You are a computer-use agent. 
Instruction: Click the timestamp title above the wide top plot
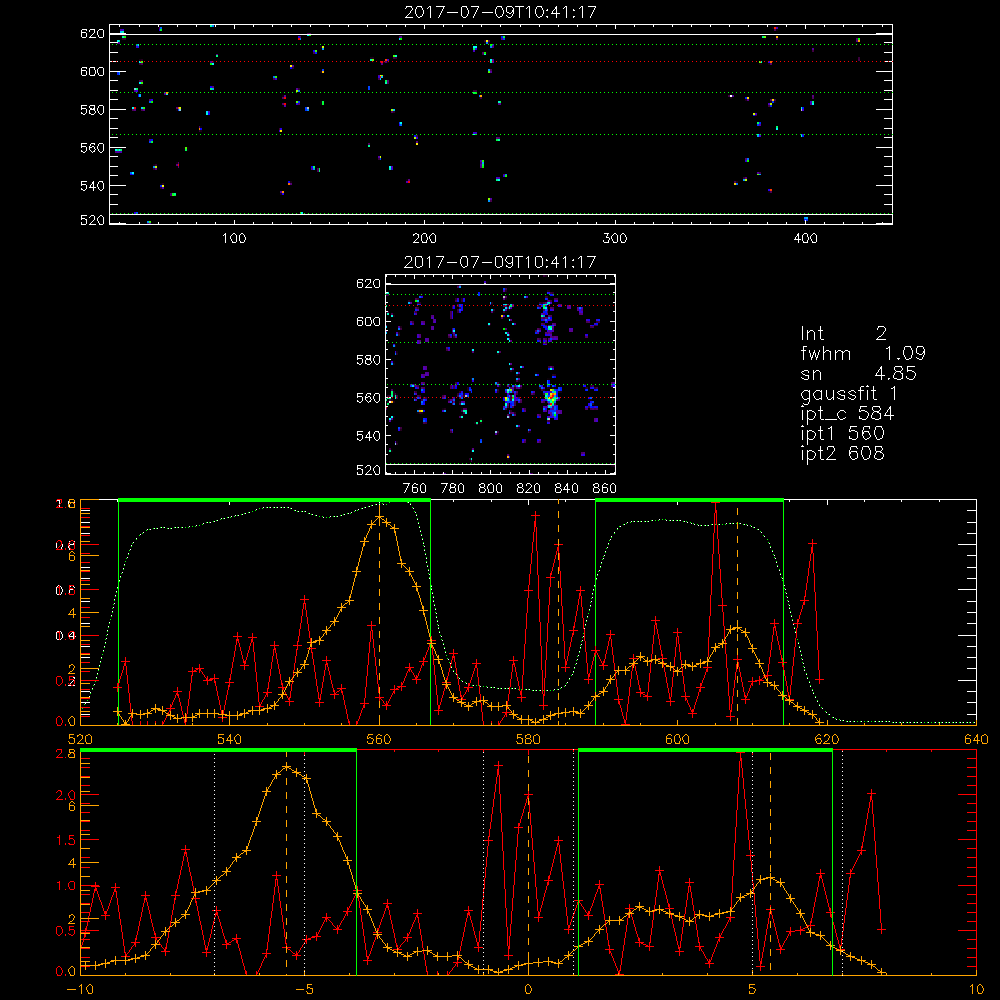501,12
